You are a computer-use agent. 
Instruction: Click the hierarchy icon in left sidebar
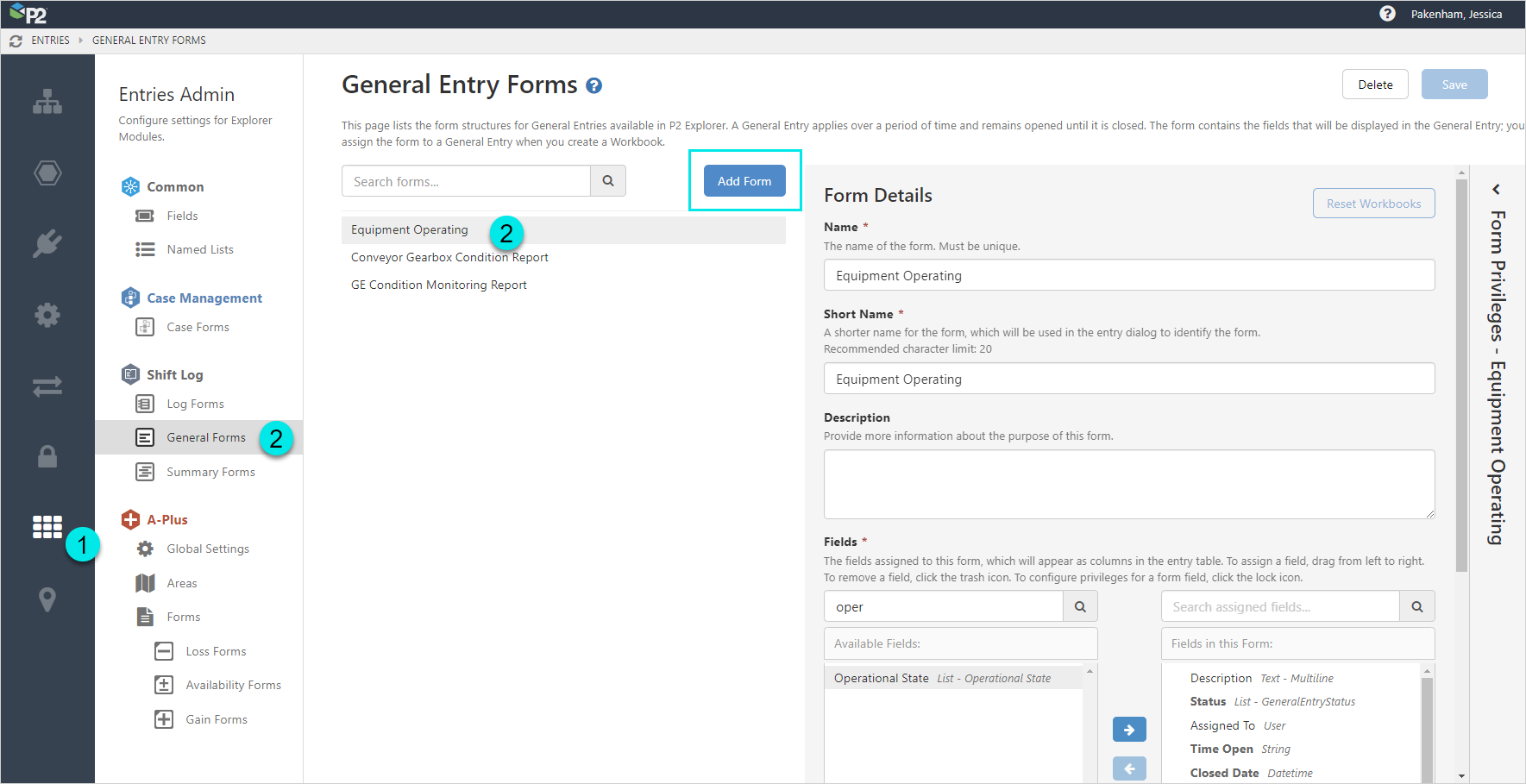(x=47, y=102)
